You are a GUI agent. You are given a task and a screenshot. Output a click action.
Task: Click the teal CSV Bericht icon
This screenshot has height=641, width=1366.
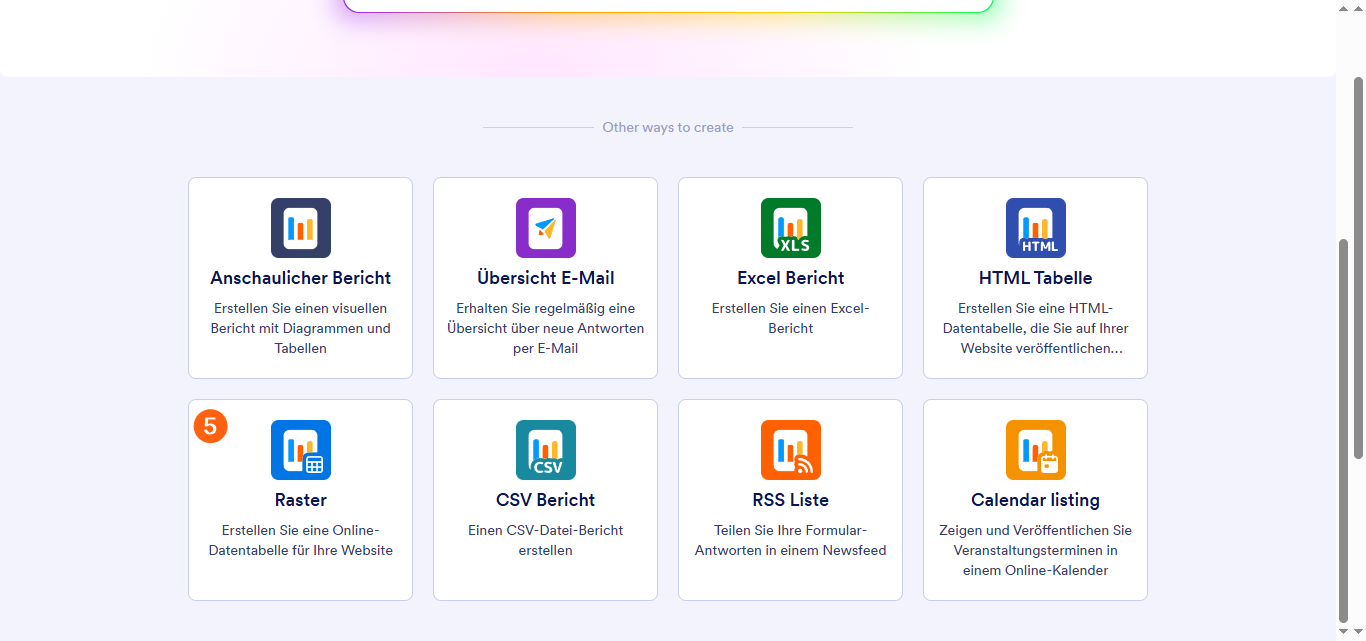[x=545, y=450]
